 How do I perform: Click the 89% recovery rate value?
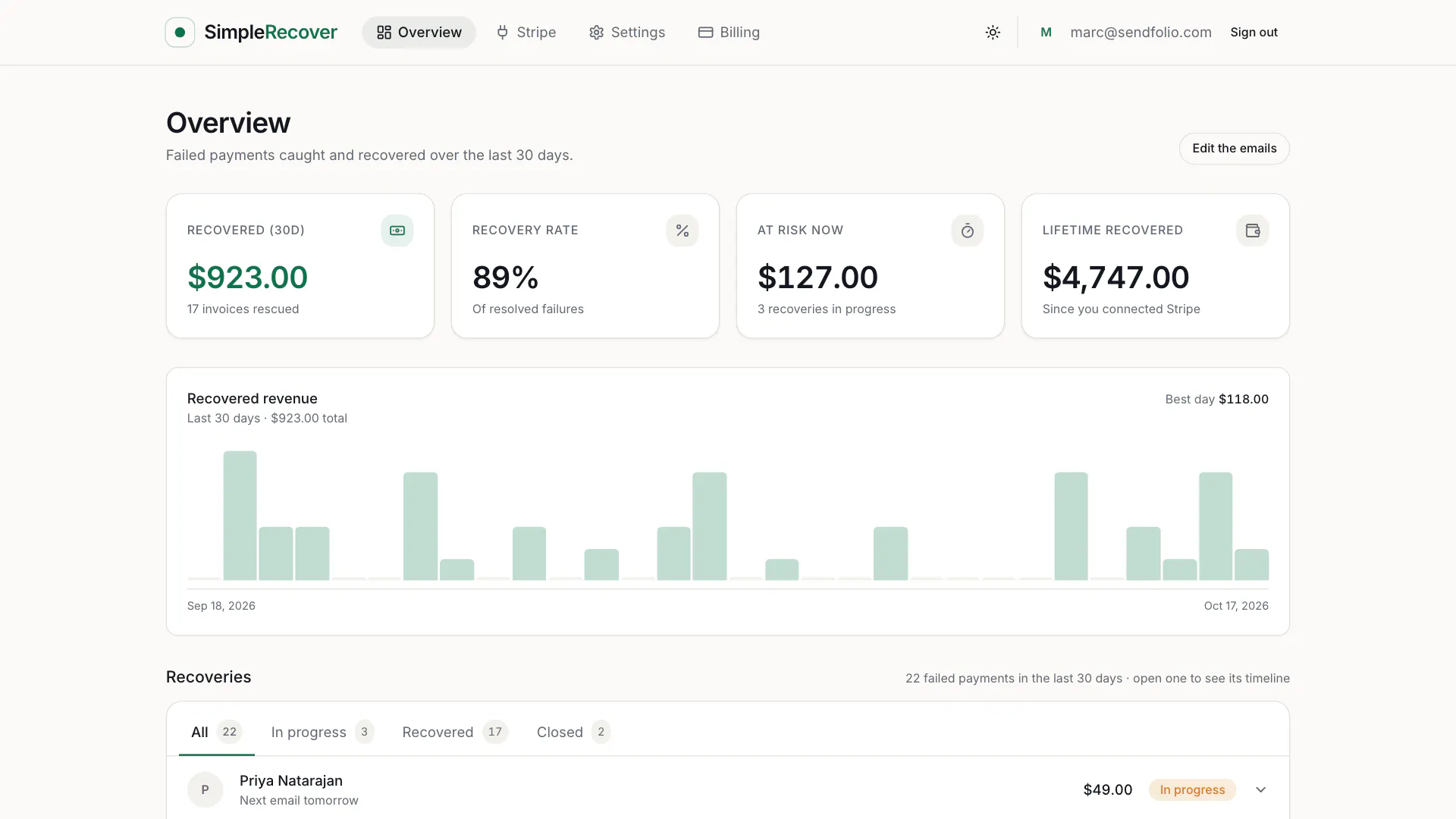coord(505,278)
